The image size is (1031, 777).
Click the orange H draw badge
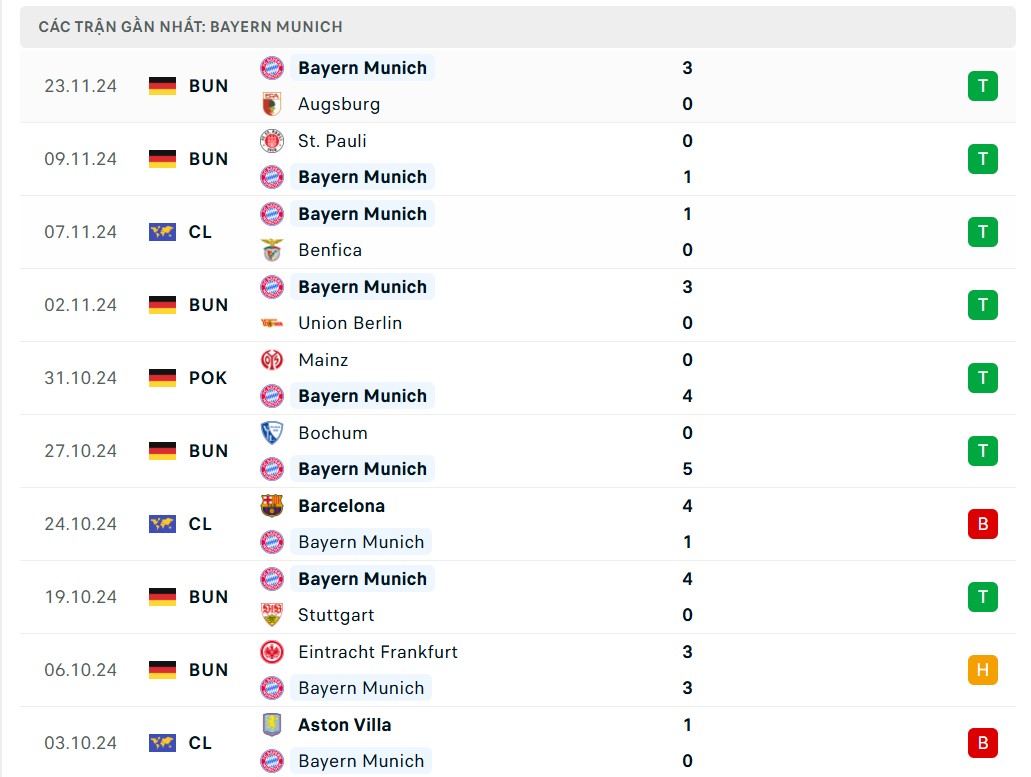[982, 670]
